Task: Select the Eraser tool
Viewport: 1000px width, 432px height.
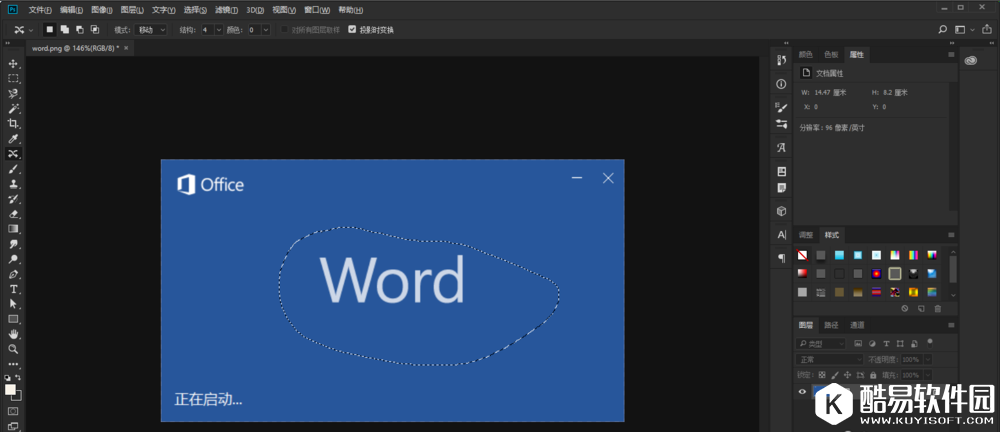Action: point(13,214)
